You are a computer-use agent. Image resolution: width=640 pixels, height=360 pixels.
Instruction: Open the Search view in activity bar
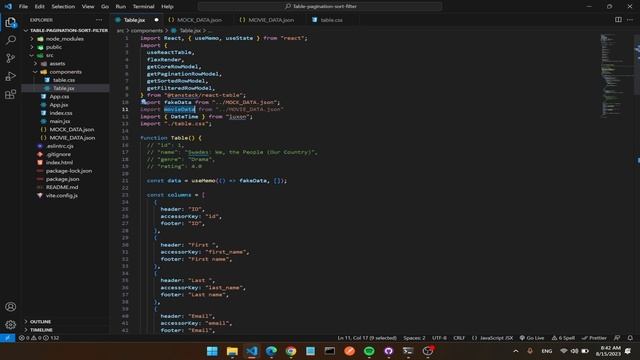[x=11, y=40]
